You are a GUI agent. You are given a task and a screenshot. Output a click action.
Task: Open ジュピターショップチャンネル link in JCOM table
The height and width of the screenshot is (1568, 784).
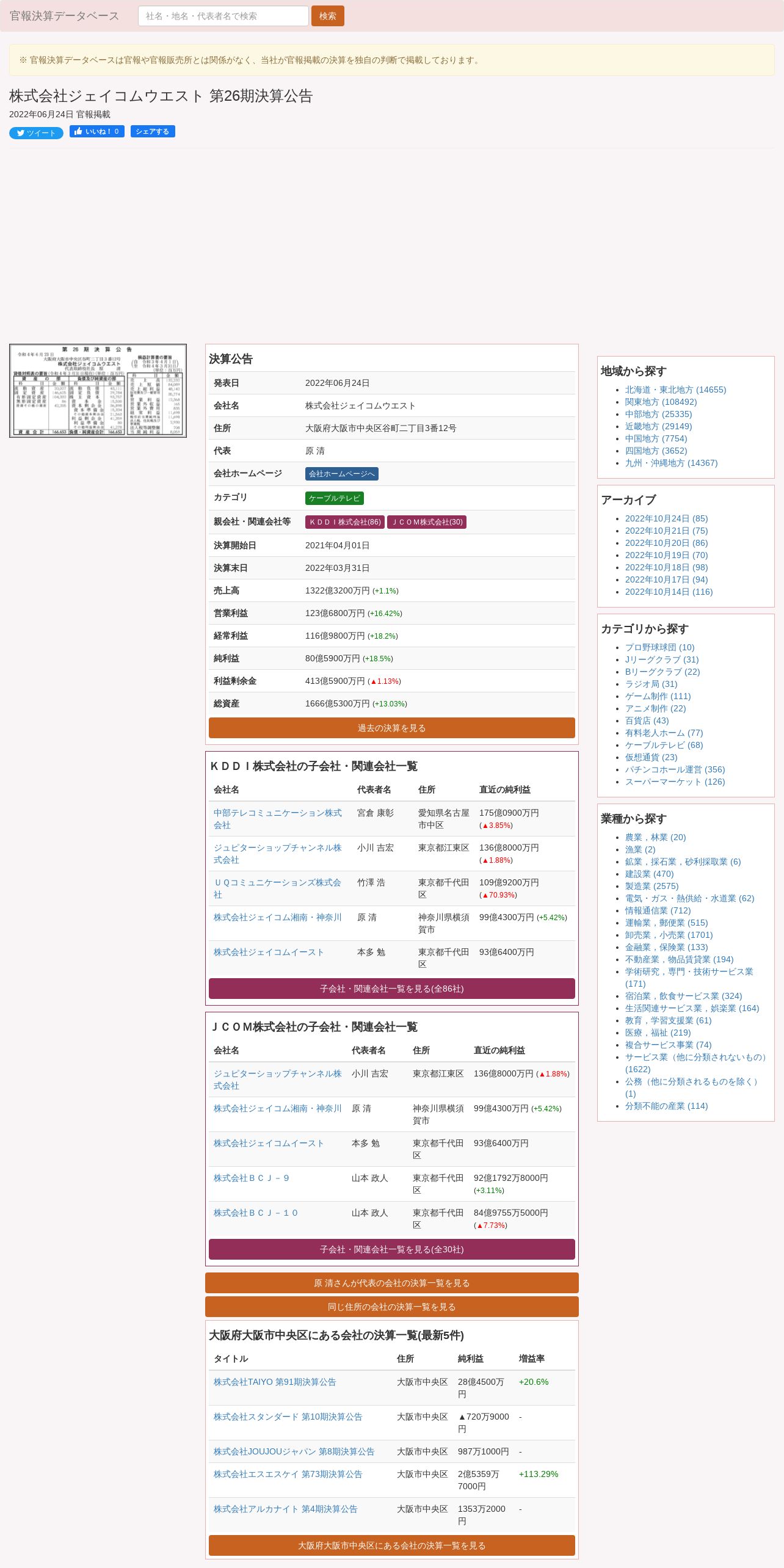pyautogui.click(x=278, y=1080)
